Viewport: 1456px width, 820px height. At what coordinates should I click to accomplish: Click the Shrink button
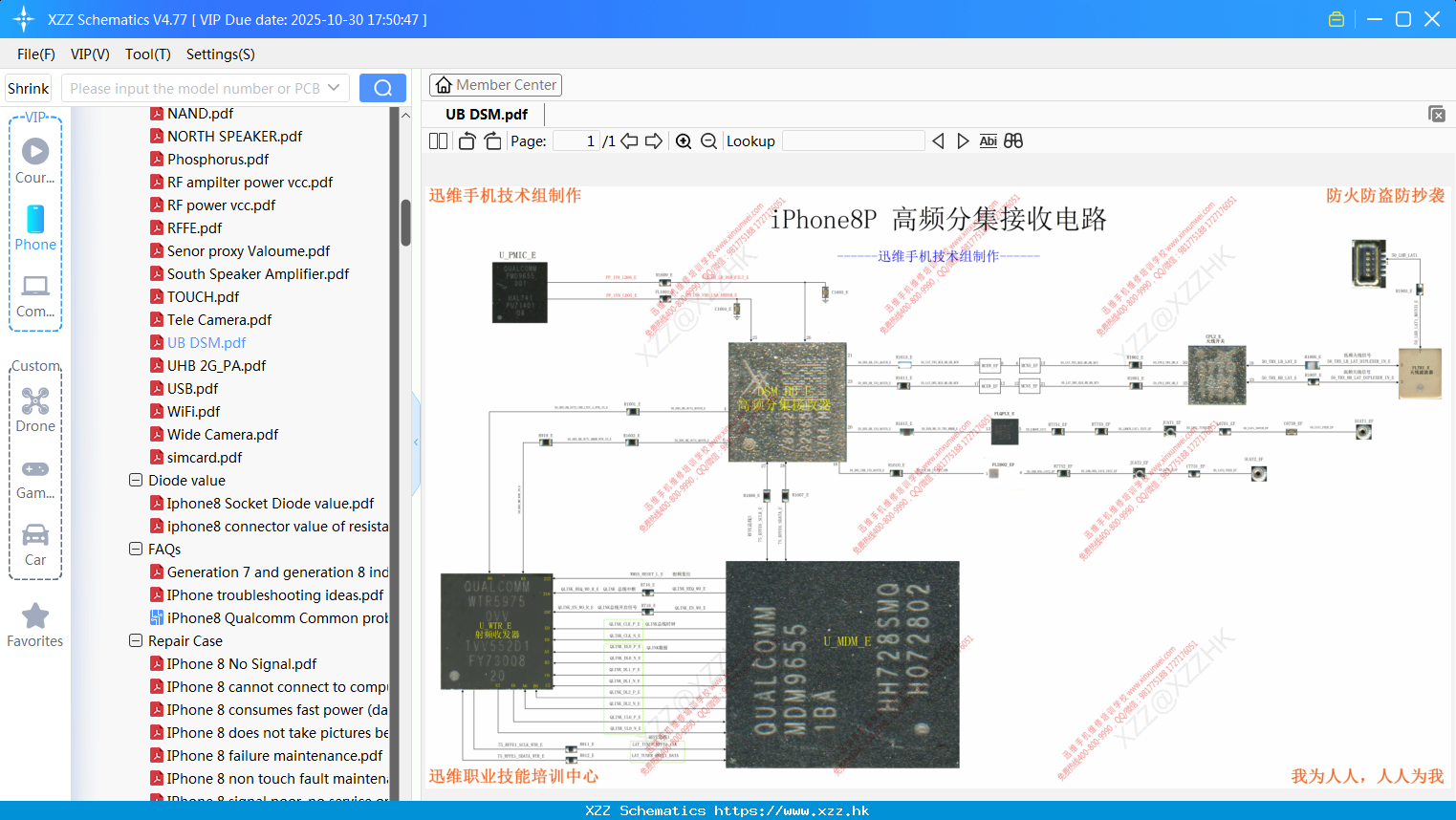(x=28, y=88)
